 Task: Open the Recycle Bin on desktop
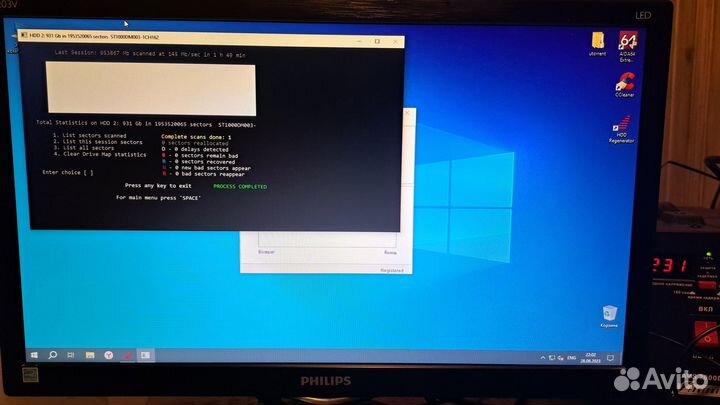point(609,316)
